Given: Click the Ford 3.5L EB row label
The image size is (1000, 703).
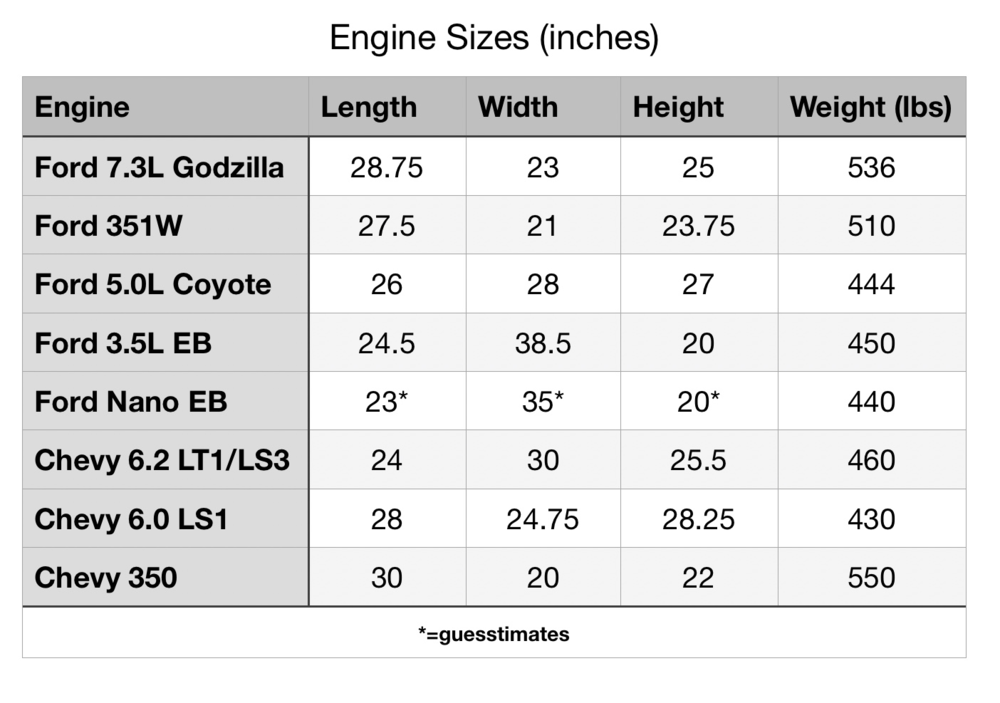Looking at the screenshot, I should (123, 344).
